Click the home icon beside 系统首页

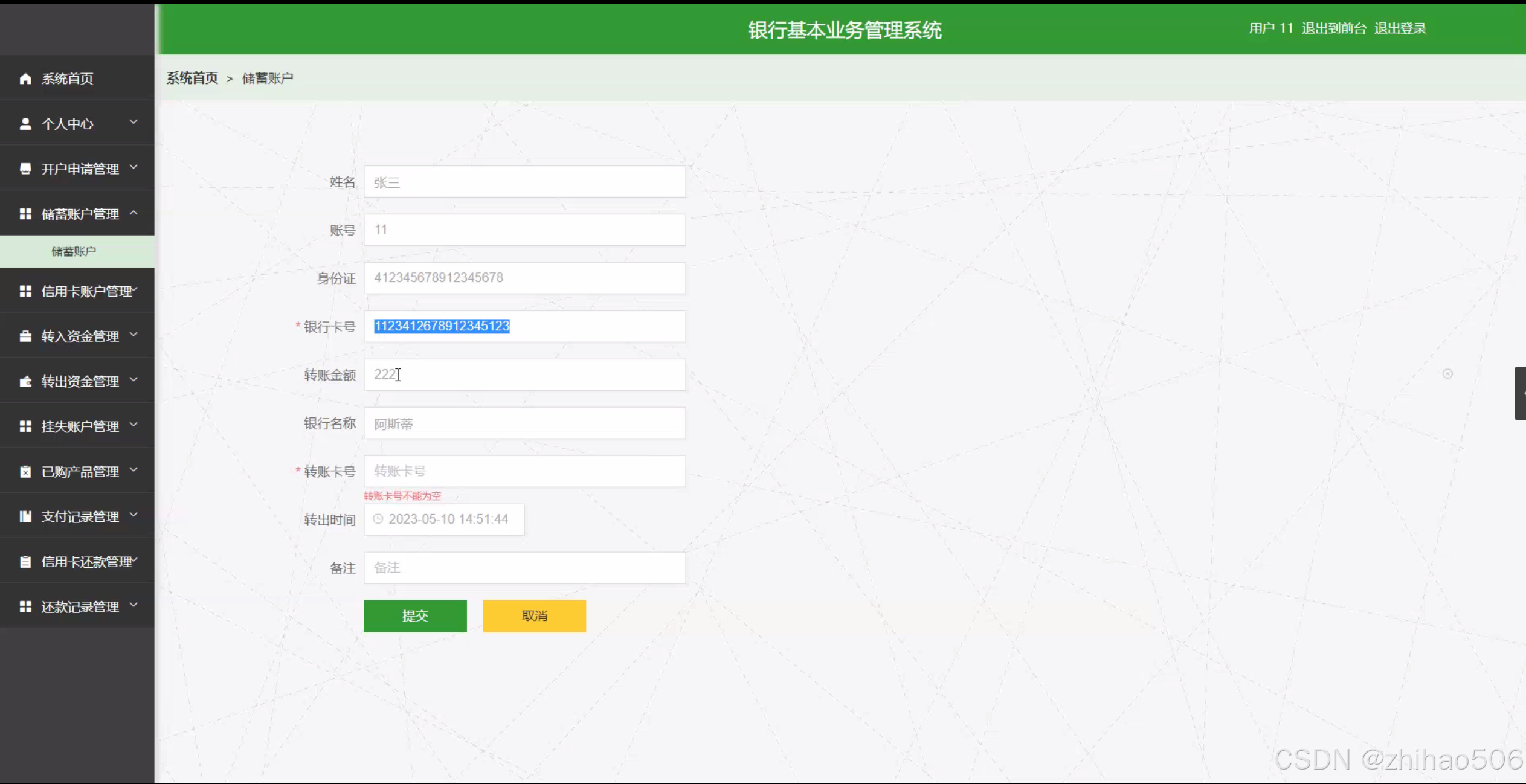tap(25, 79)
